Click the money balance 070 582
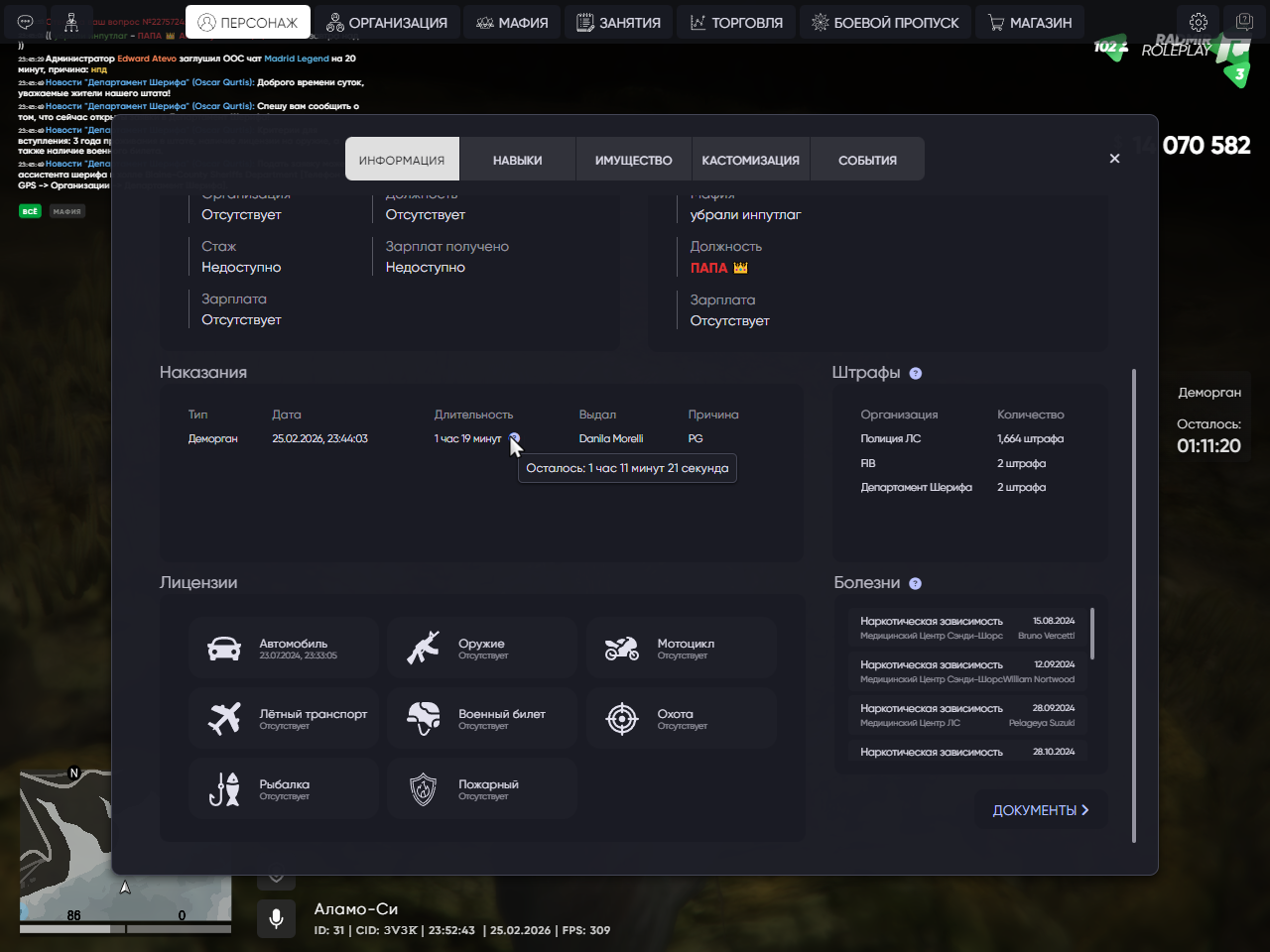The image size is (1270, 952). pyautogui.click(x=1206, y=146)
